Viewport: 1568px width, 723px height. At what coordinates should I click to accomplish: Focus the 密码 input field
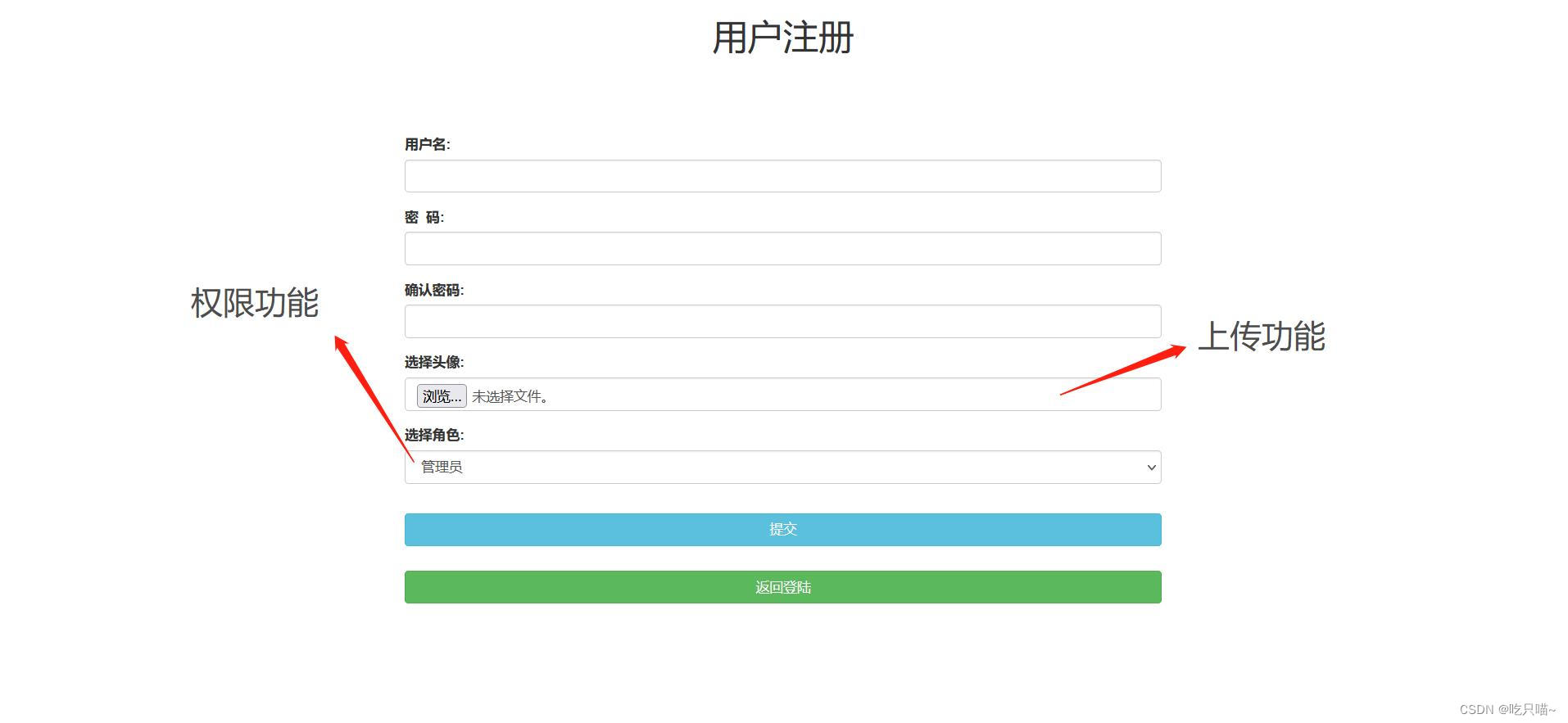782,248
